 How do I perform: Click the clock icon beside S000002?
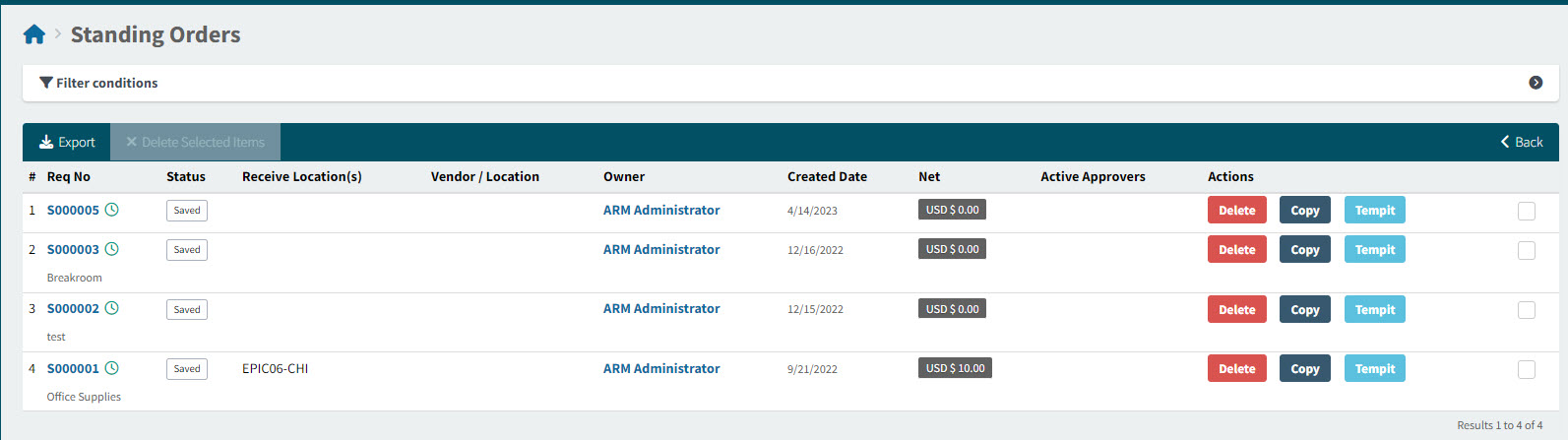tap(112, 308)
